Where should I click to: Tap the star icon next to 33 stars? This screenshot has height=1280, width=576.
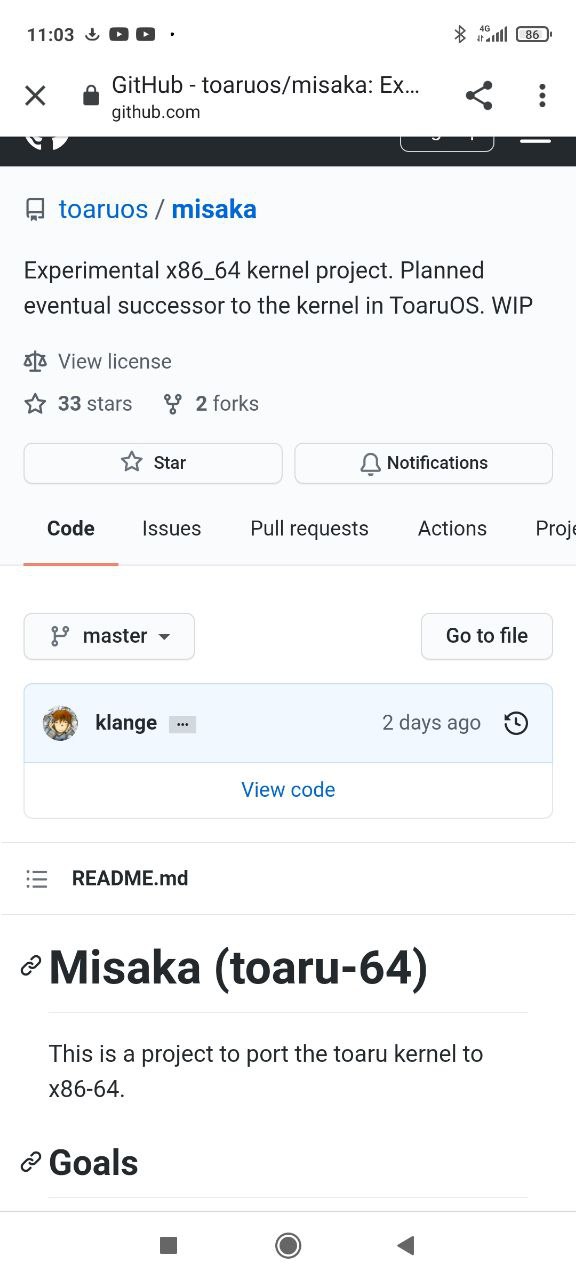coord(35,404)
